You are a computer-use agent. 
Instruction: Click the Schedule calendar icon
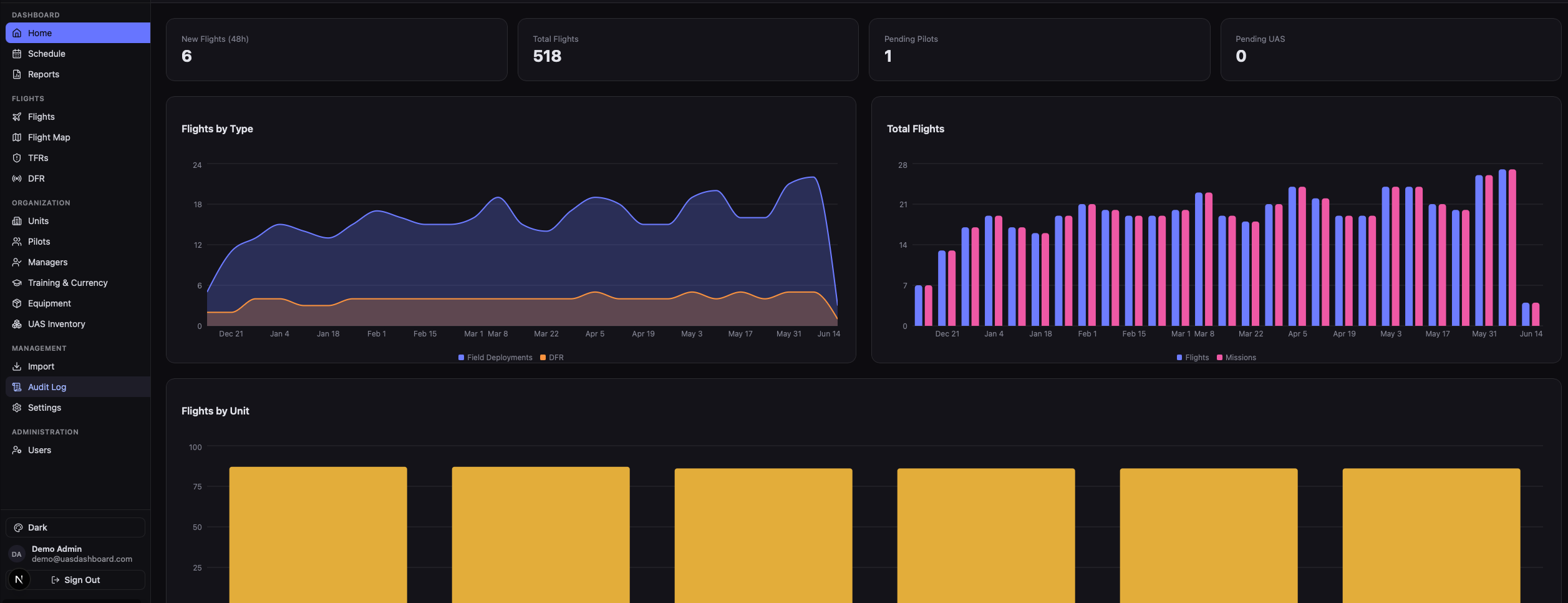17,54
